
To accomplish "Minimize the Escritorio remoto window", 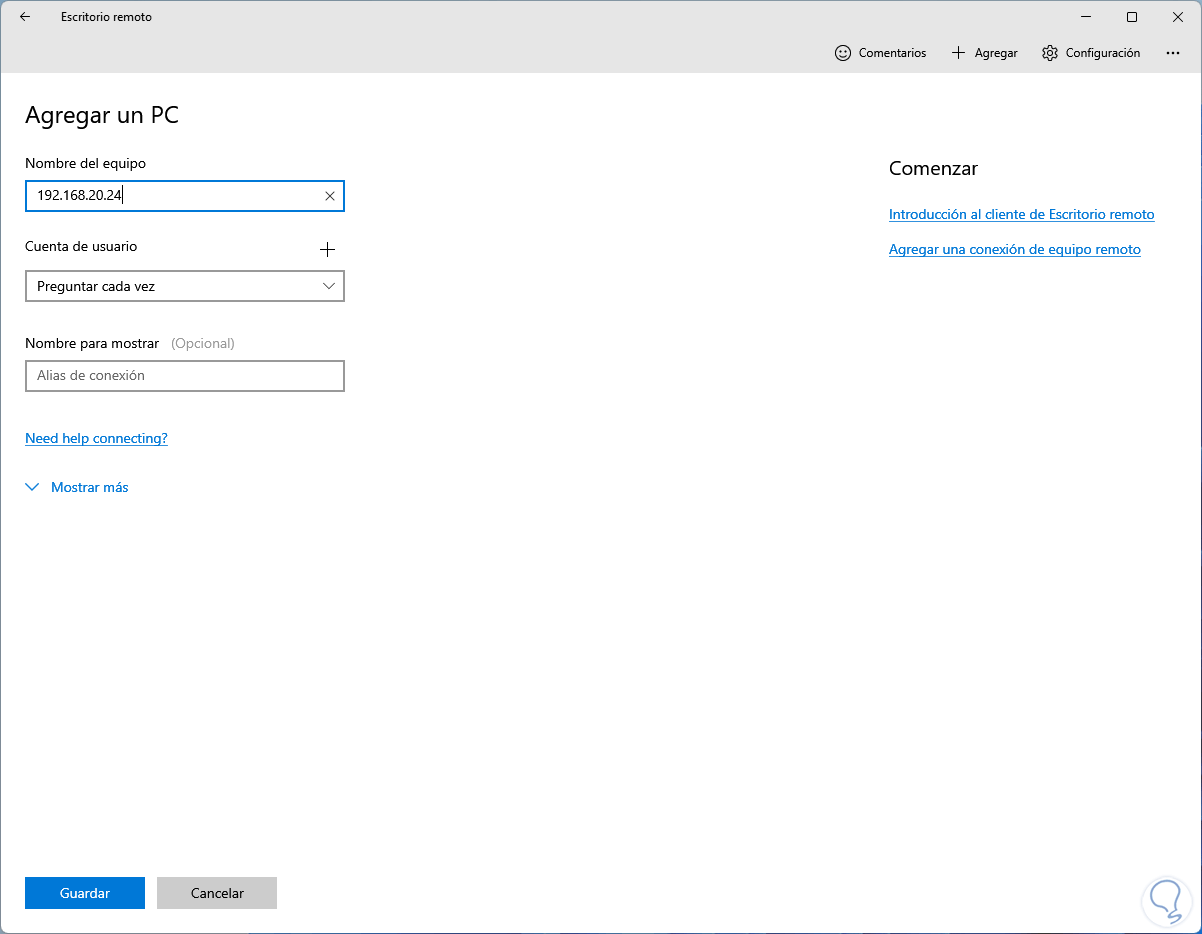I will [x=1086, y=17].
